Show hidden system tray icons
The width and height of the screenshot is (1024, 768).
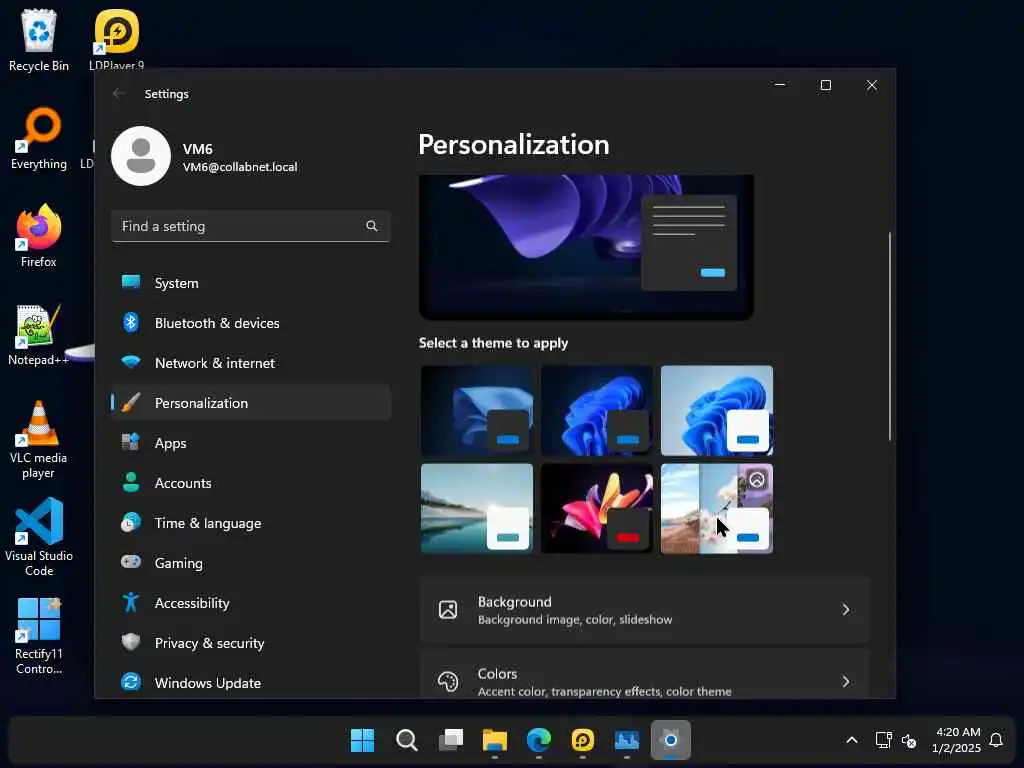pos(852,740)
